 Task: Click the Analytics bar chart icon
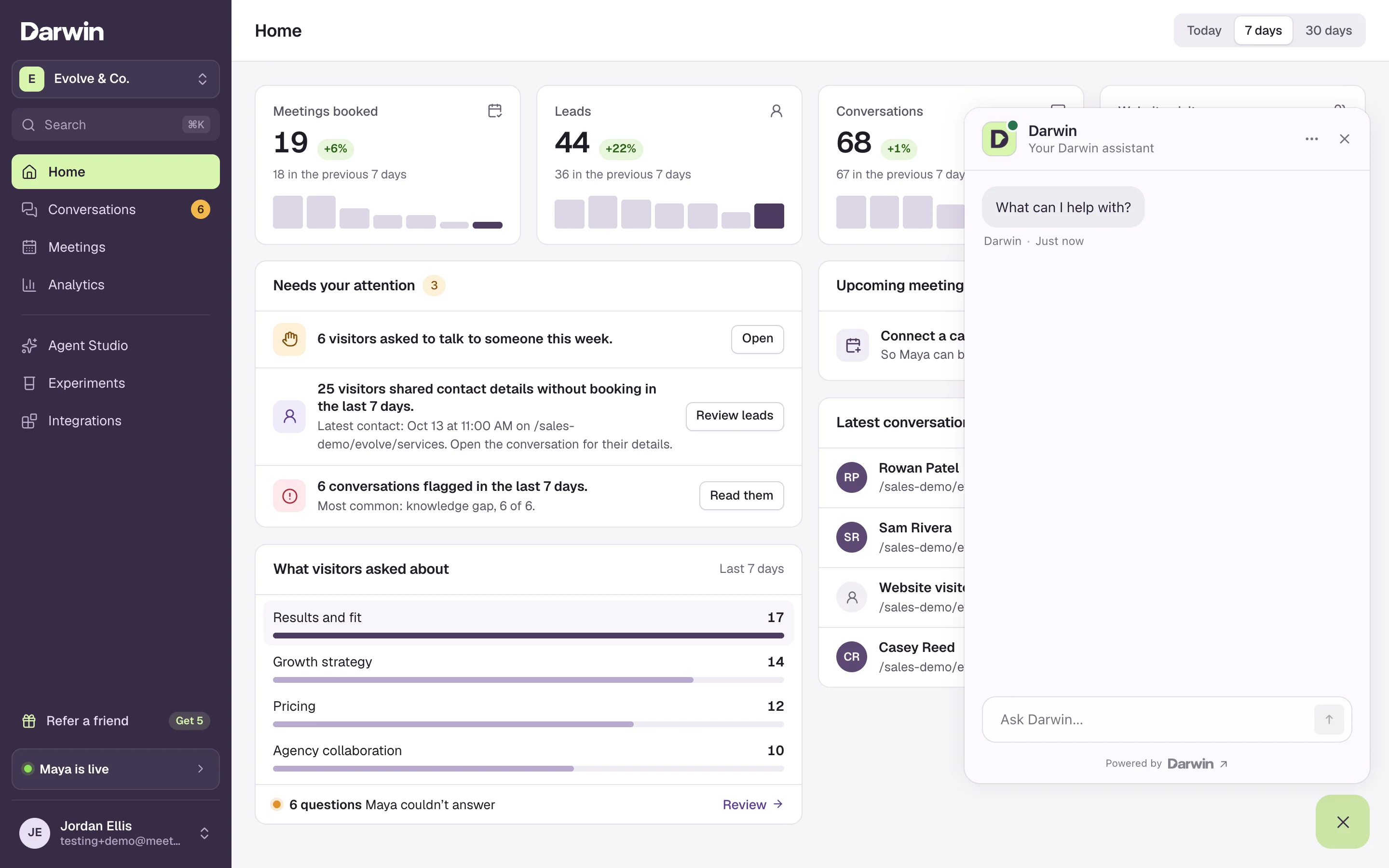coord(29,285)
